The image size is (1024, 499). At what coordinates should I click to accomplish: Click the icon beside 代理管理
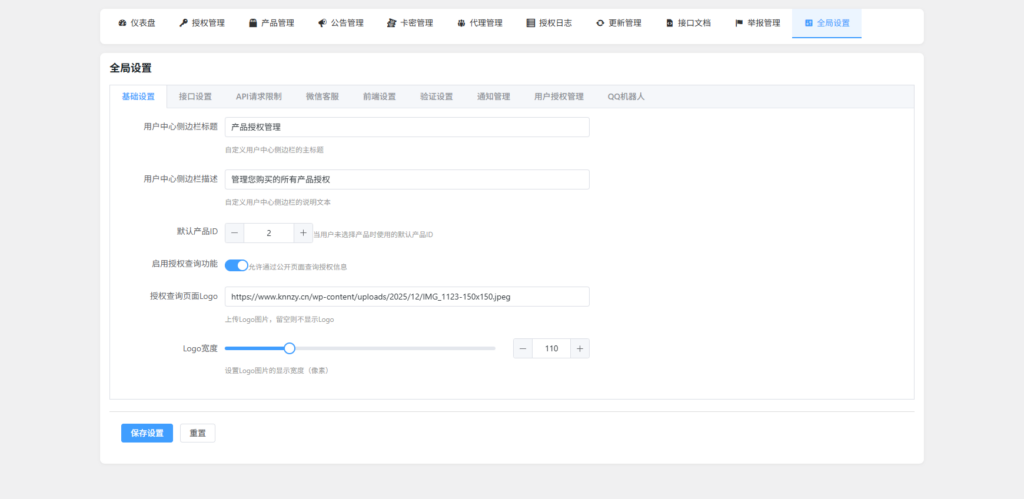point(461,23)
